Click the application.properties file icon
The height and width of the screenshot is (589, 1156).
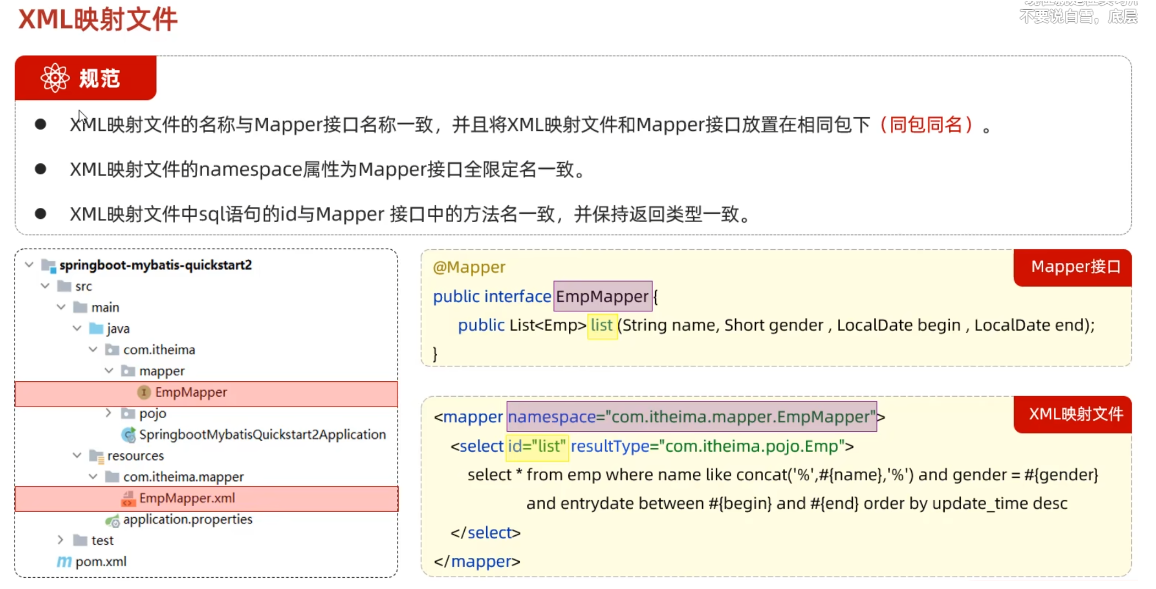pyautogui.click(x=112, y=520)
